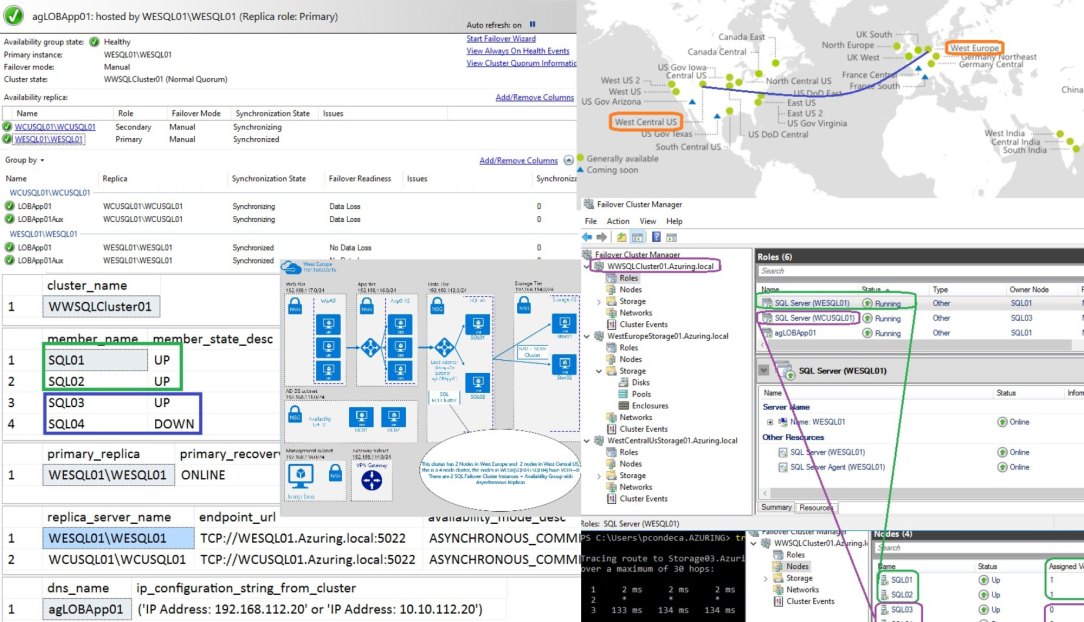Open View Always On Health Events

[x=518, y=51]
